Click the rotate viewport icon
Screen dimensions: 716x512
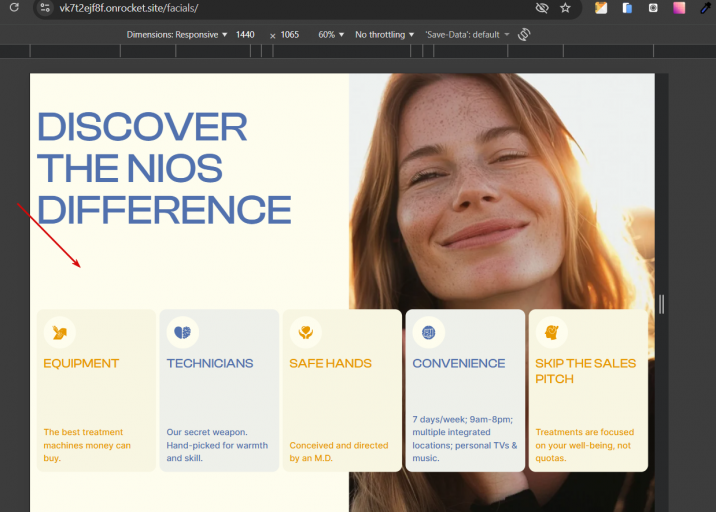[x=524, y=35]
